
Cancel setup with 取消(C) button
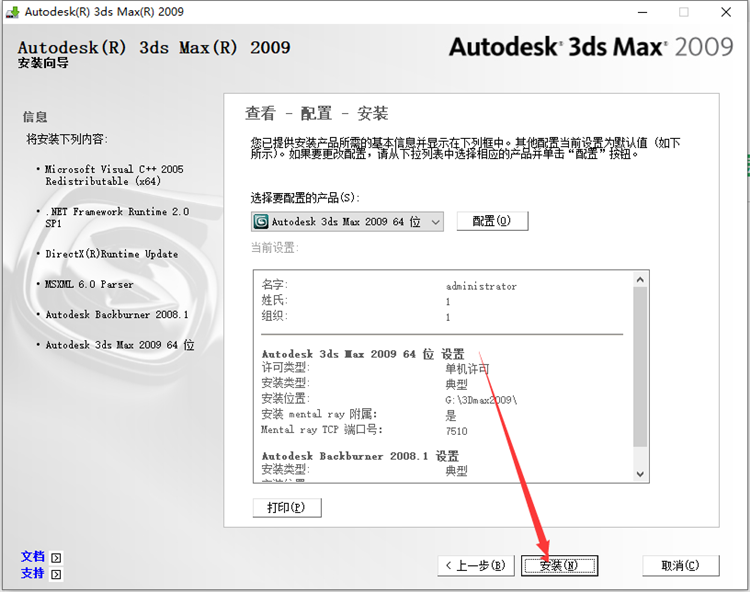pos(681,566)
